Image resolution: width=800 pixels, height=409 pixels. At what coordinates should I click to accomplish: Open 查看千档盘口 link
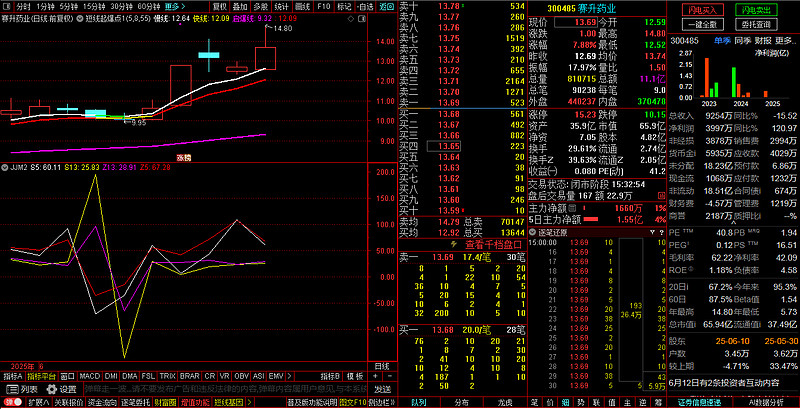493,245
